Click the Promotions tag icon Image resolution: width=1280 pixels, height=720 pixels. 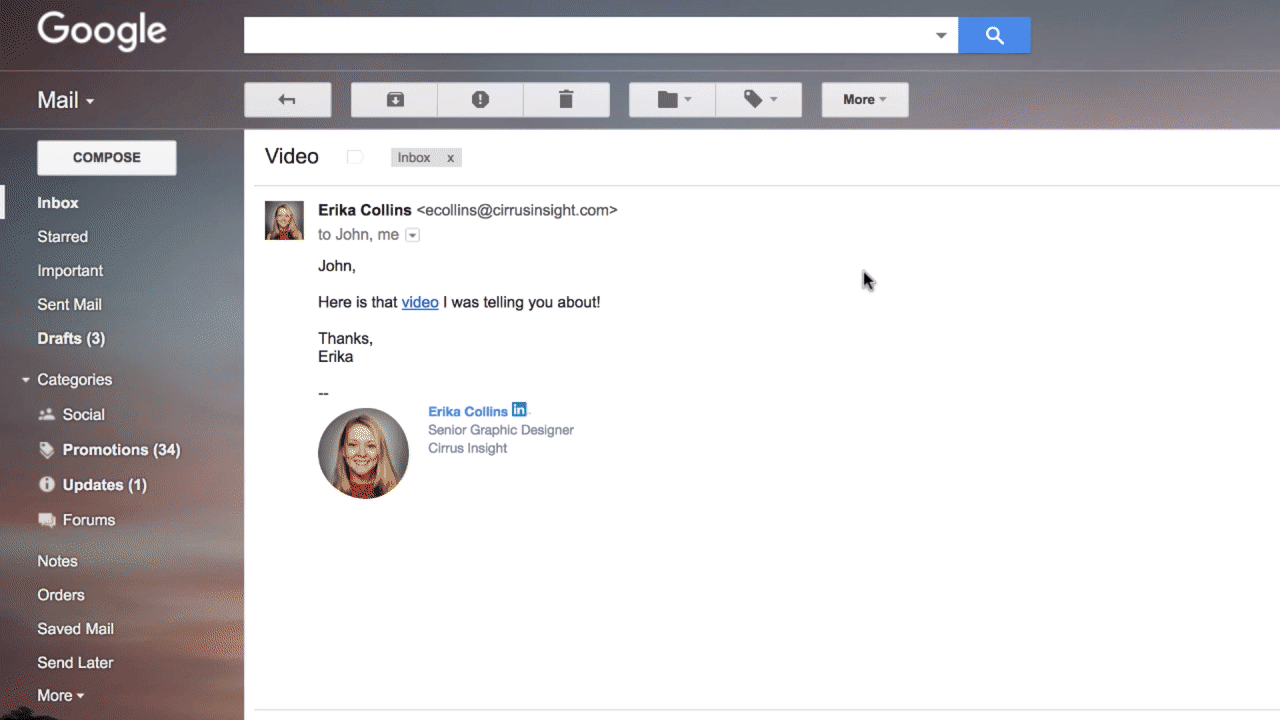(x=46, y=450)
